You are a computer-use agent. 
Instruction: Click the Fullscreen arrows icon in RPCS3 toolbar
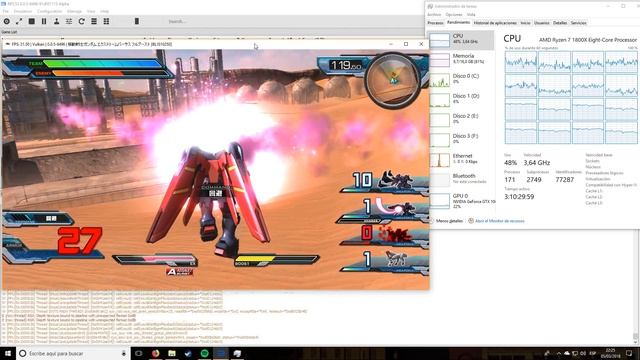point(19,21)
